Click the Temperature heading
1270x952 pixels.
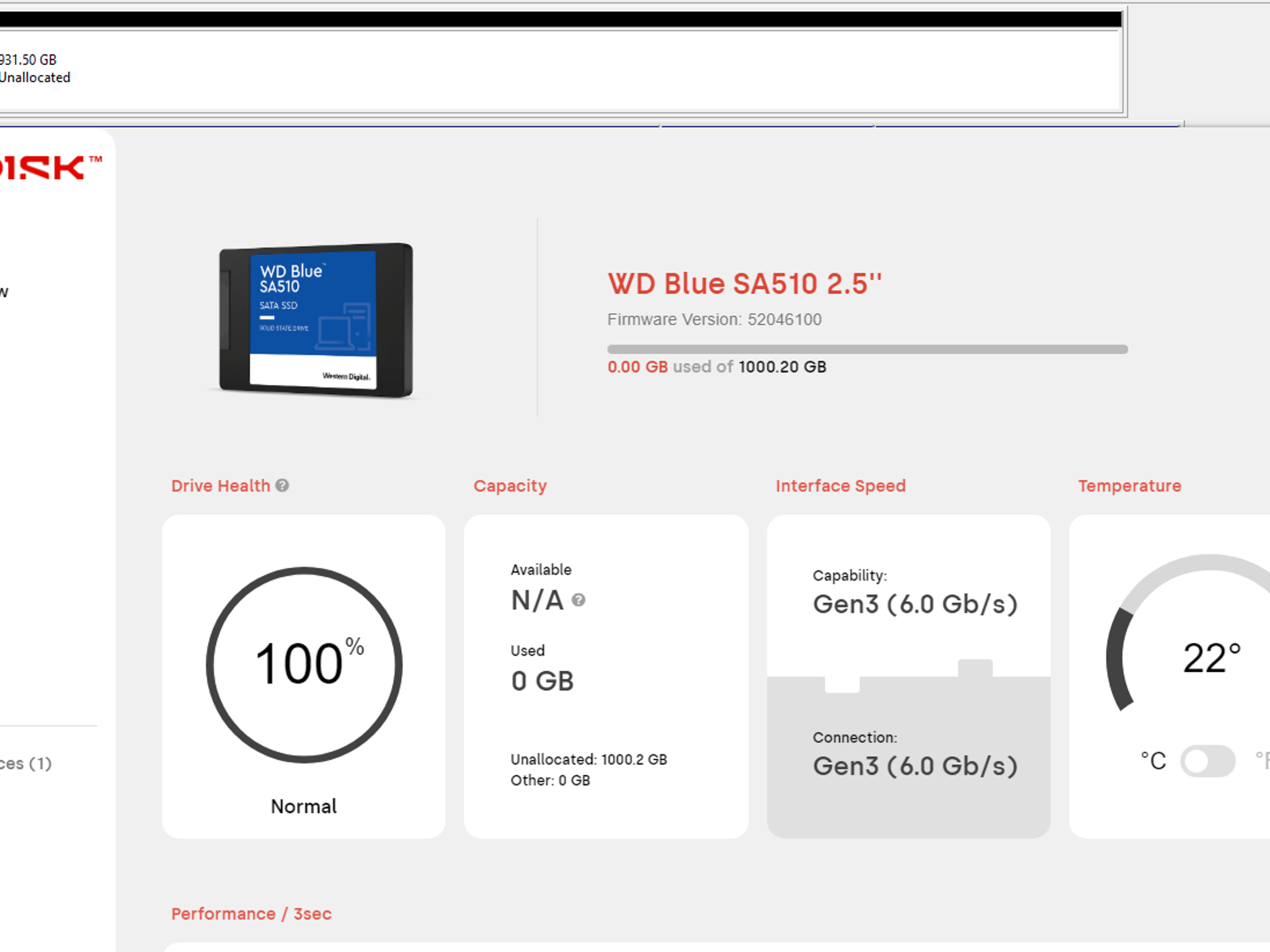[1130, 485]
